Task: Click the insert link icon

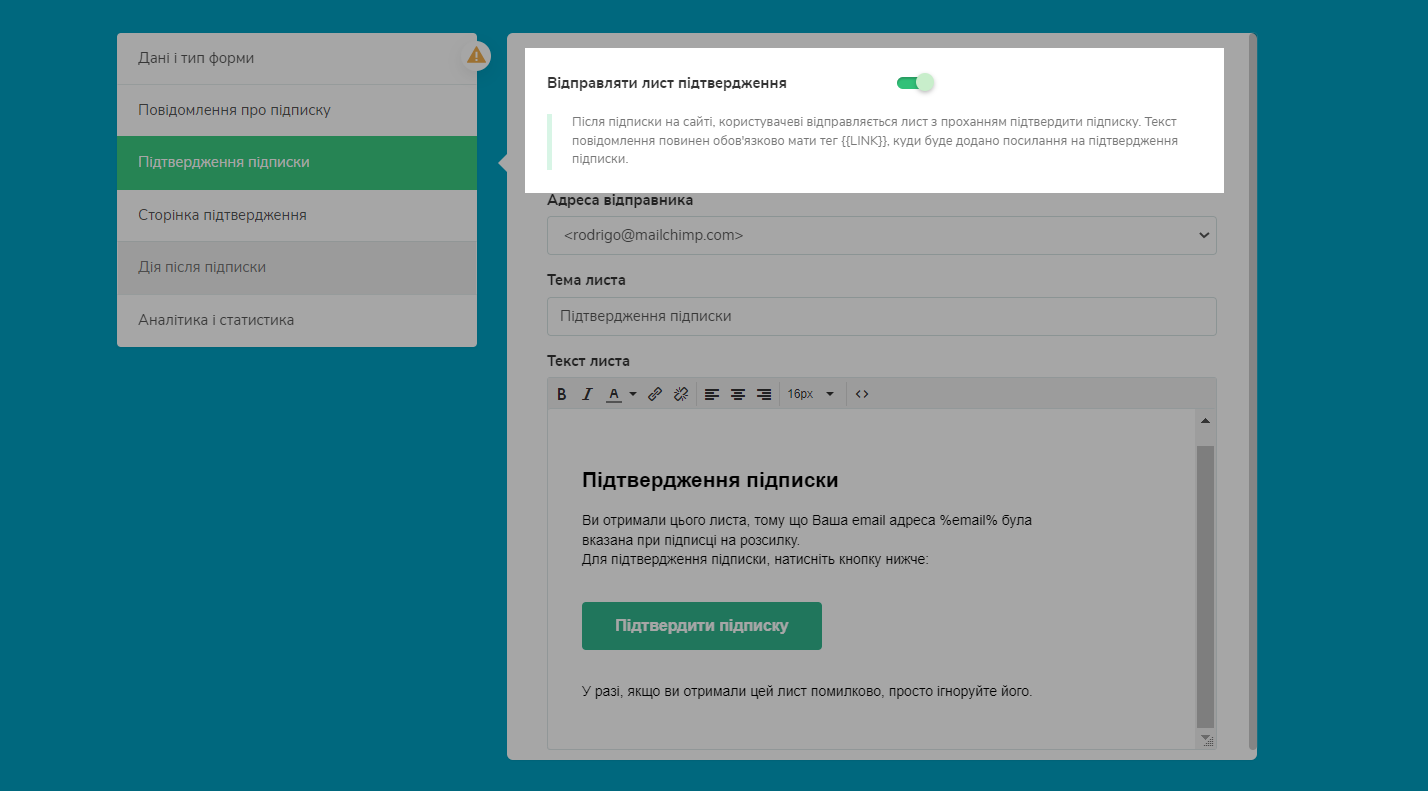Action: click(x=655, y=394)
